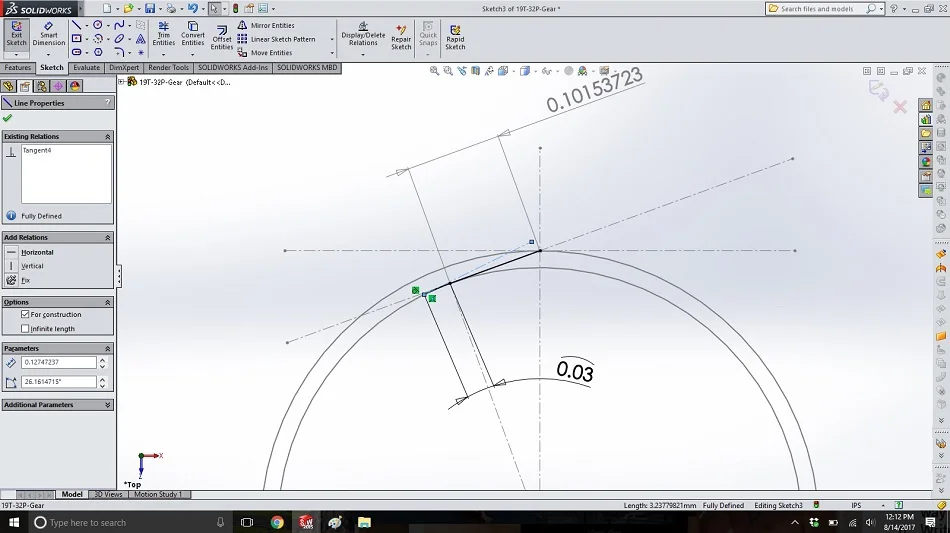Viewport: 950px width, 533px height.
Task: Select the Line sketch tool
Action: [76, 25]
